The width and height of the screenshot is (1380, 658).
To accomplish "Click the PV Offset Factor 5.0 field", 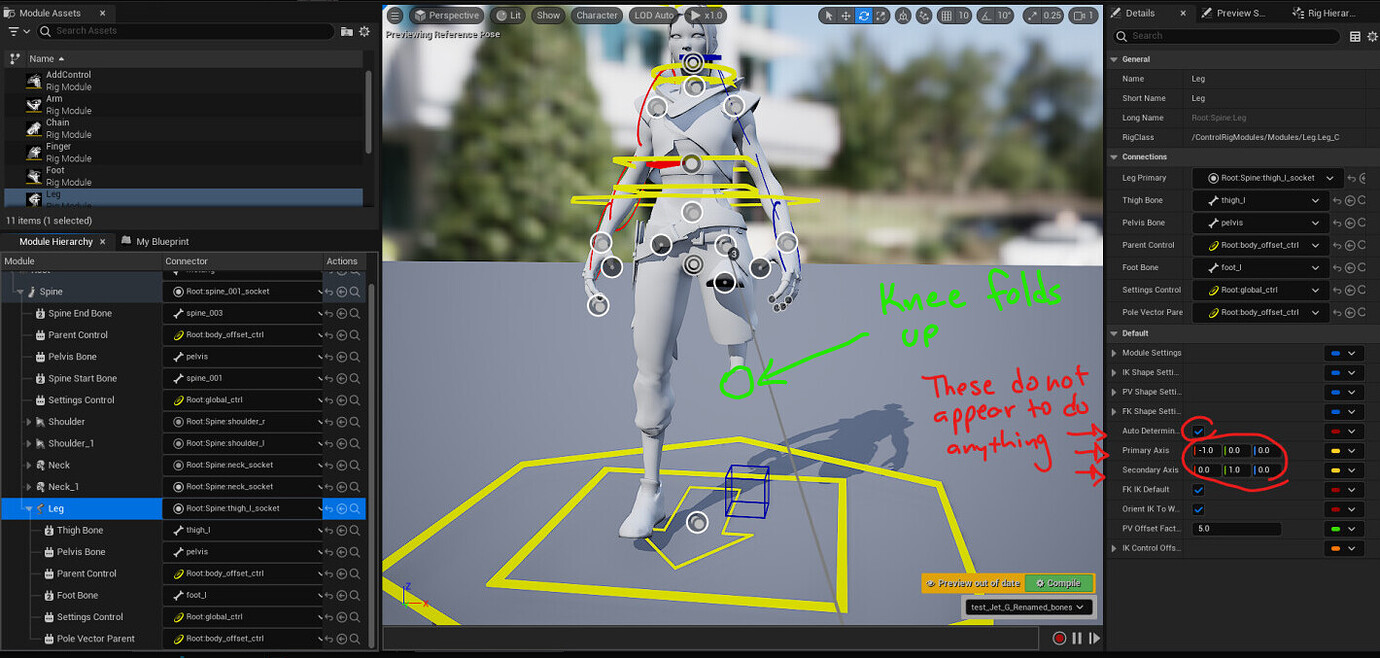I will (1237, 528).
